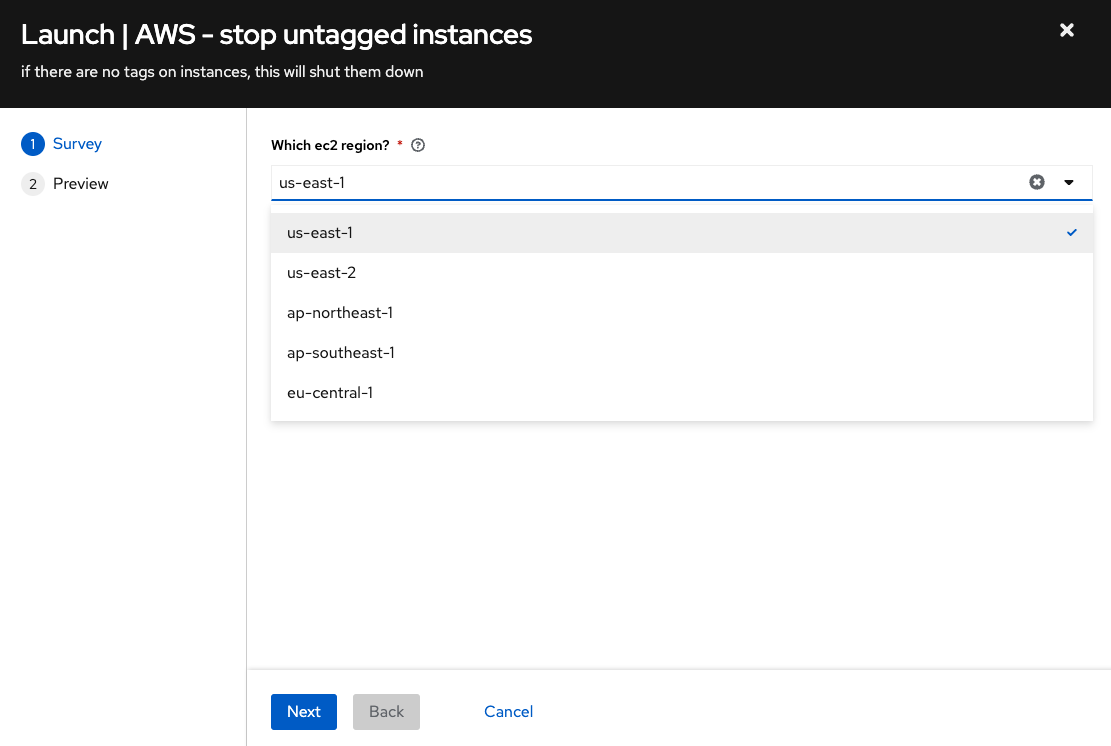Click the checkmark beside us-east-1
The image size is (1111, 746).
coord(1071,232)
